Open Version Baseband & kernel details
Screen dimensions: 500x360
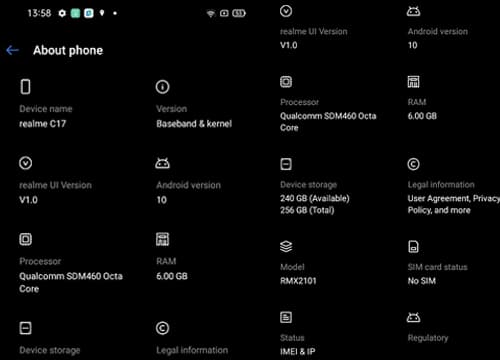(194, 104)
